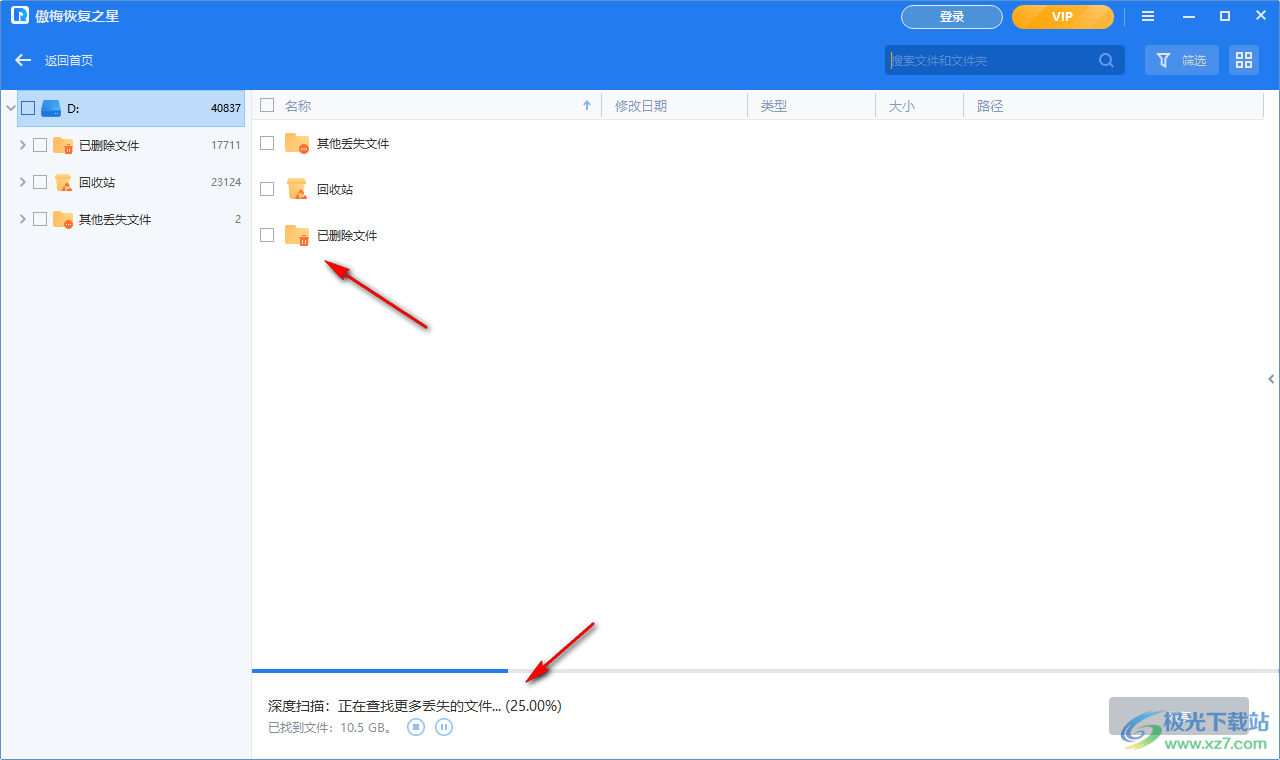Click 已删除文件 folder icon in file list
Image resolution: width=1280 pixels, height=760 pixels.
[297, 235]
